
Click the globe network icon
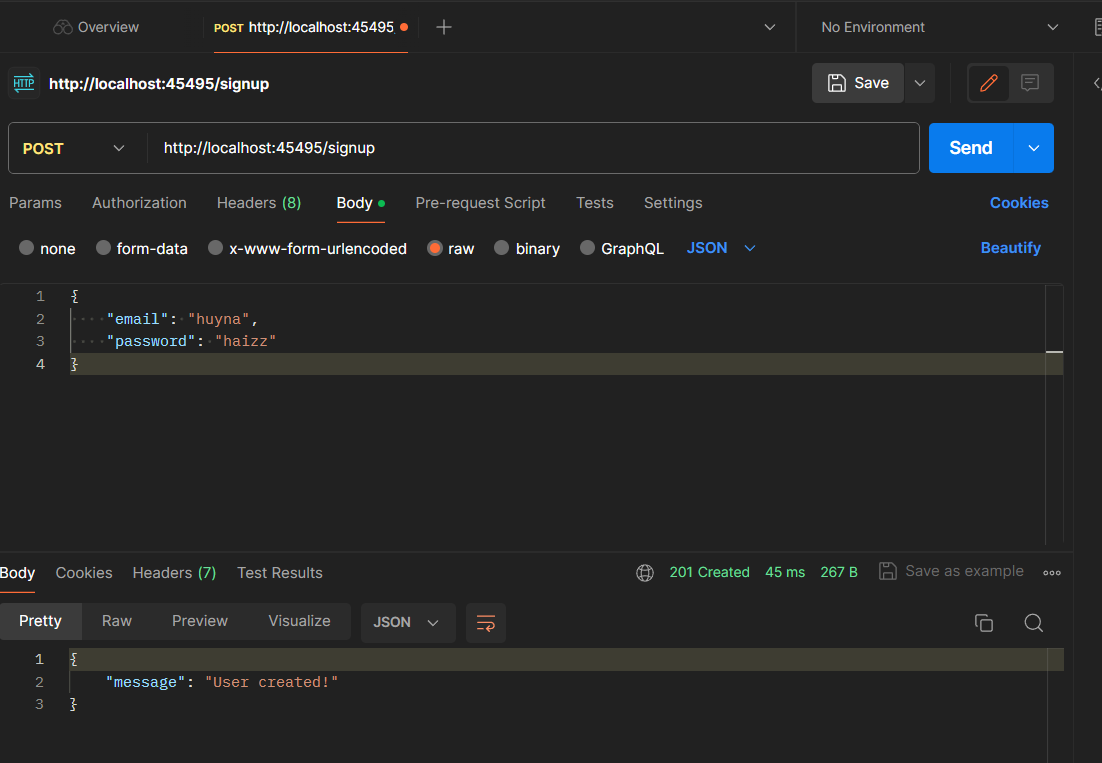[645, 573]
